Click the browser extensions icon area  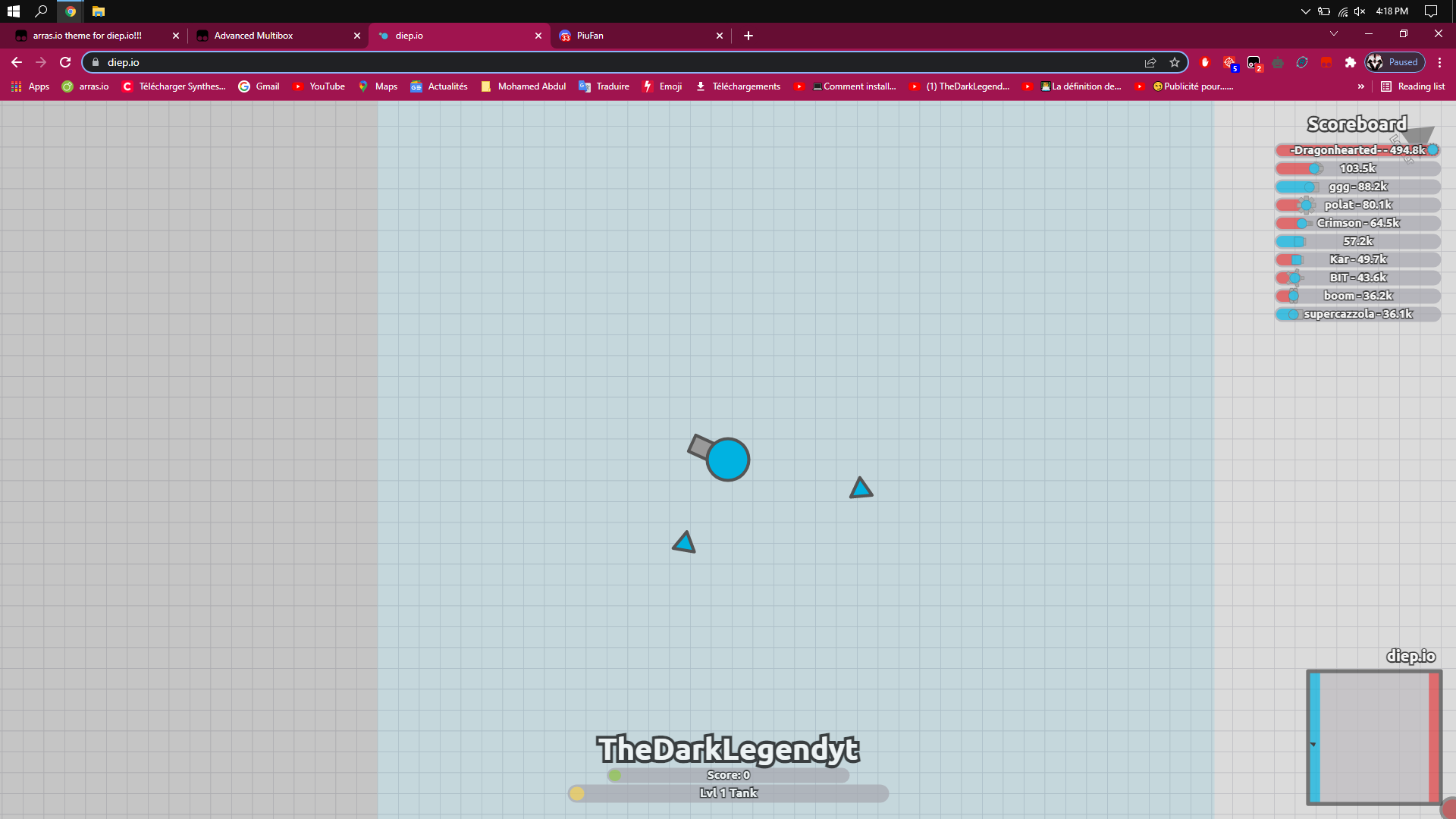[1348, 62]
